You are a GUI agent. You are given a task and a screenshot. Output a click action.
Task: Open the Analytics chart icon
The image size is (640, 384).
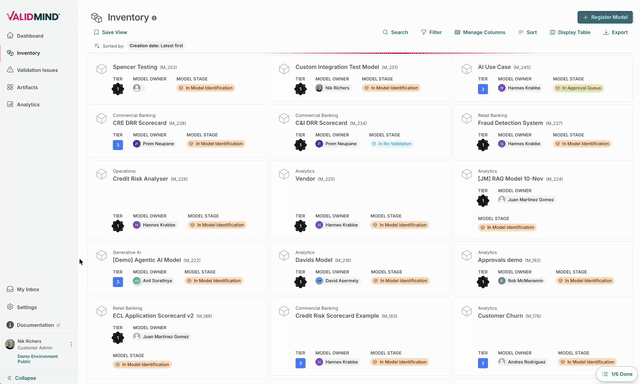click(10, 104)
